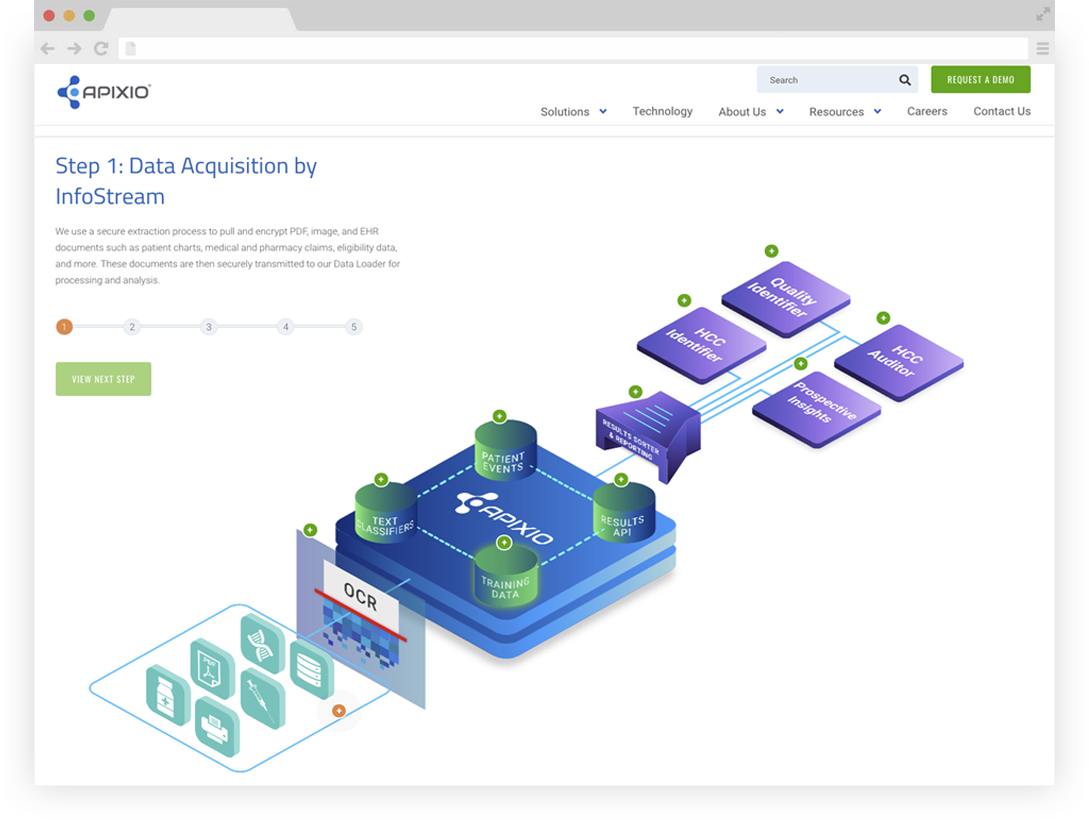1089x820 pixels.
Task: Click the DNA helix data icon
Action: tap(263, 644)
